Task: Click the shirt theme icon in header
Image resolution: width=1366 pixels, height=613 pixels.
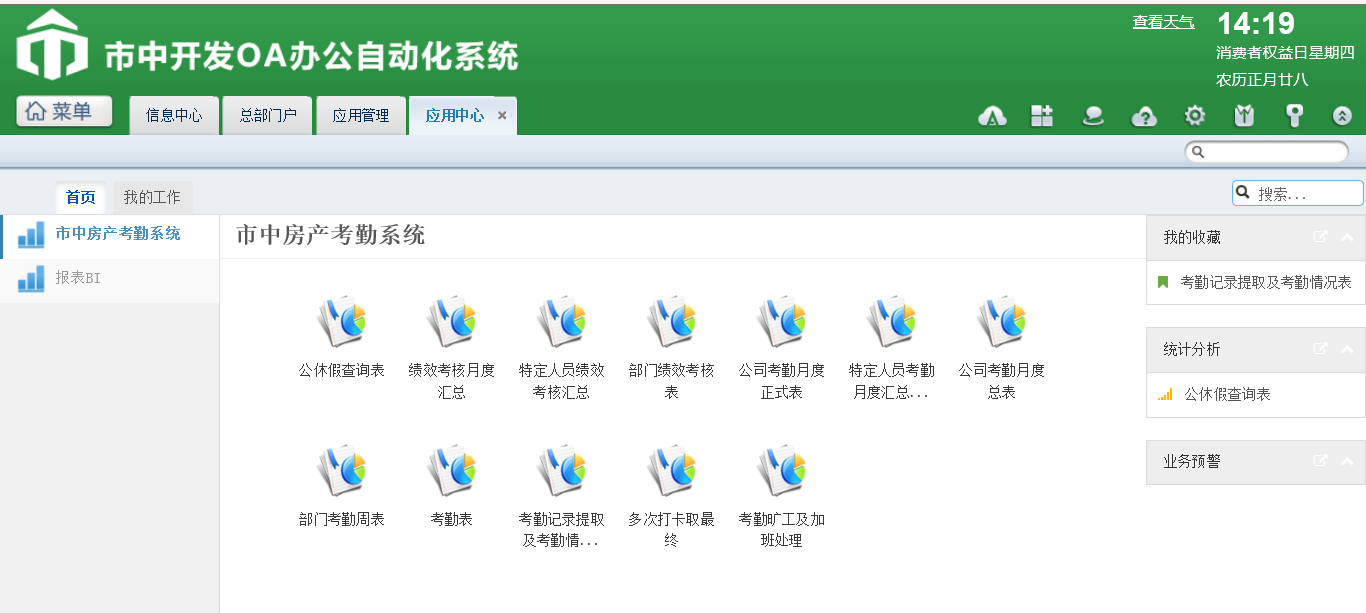Action: (x=1244, y=116)
